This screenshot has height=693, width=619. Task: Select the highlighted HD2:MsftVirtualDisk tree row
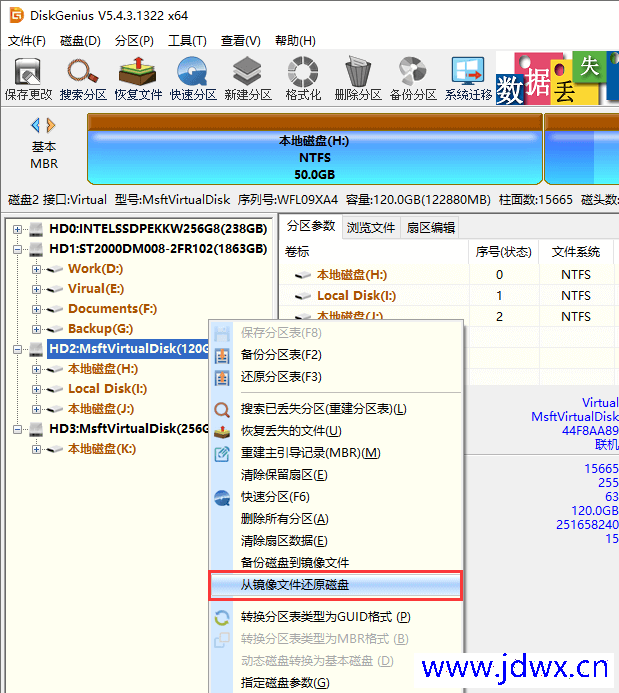point(128,349)
